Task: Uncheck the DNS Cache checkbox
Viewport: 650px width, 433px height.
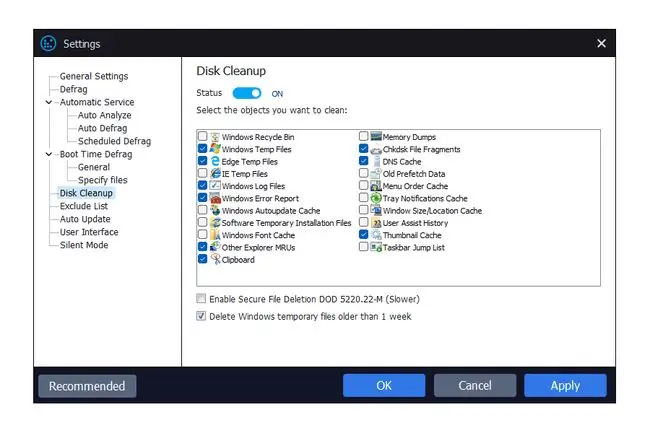Action: [364, 161]
